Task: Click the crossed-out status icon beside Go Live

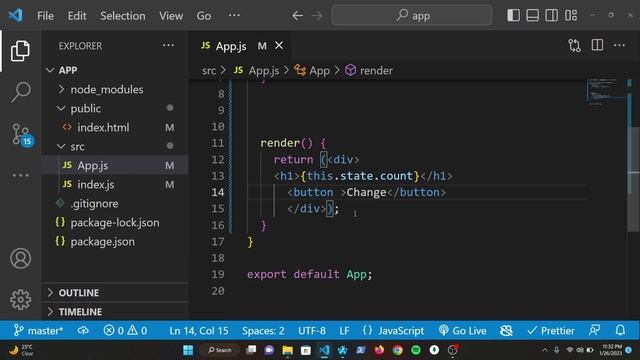Action: (506, 331)
